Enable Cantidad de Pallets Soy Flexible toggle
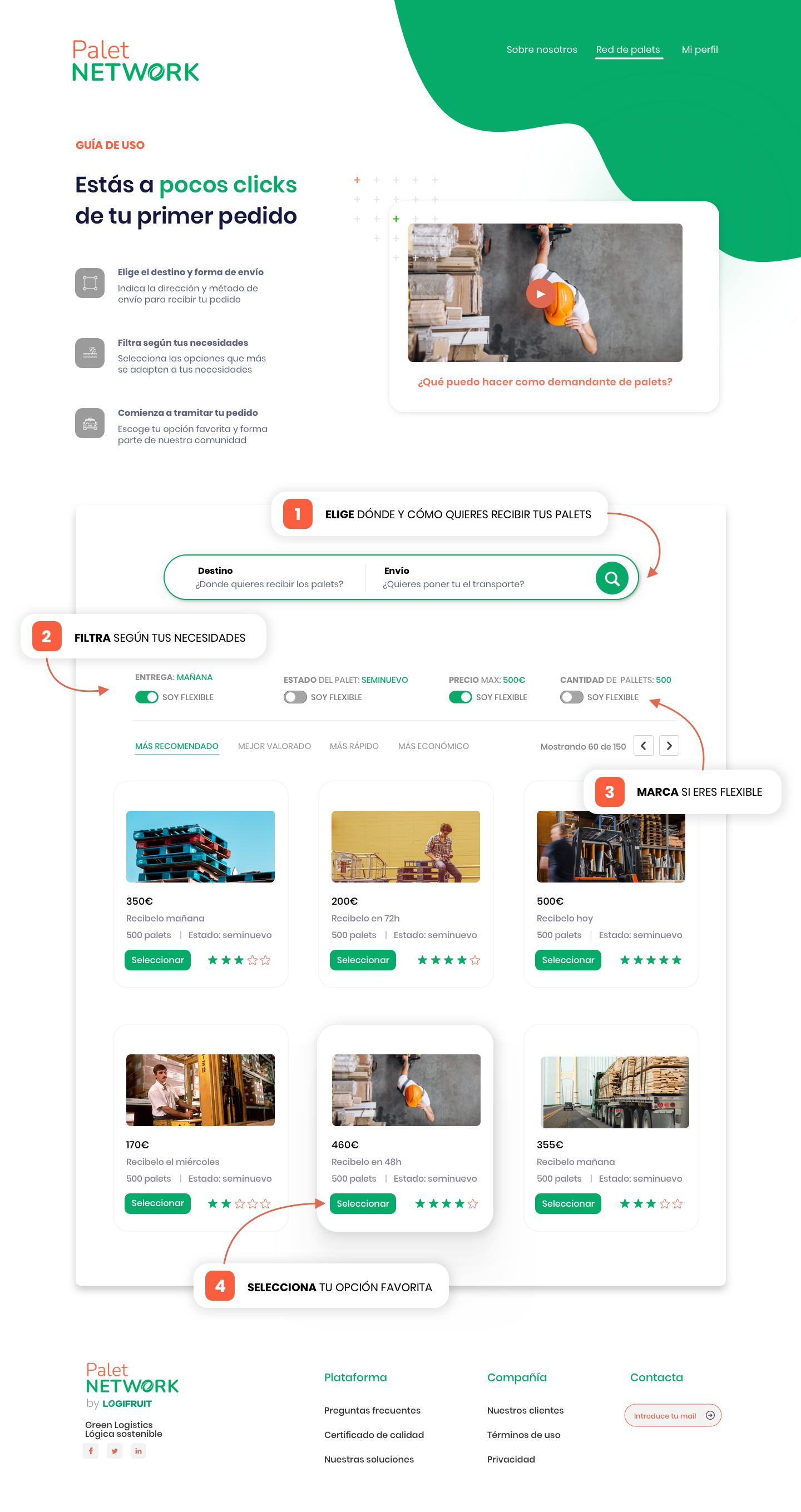This screenshot has height=1512, width=801. [571, 697]
